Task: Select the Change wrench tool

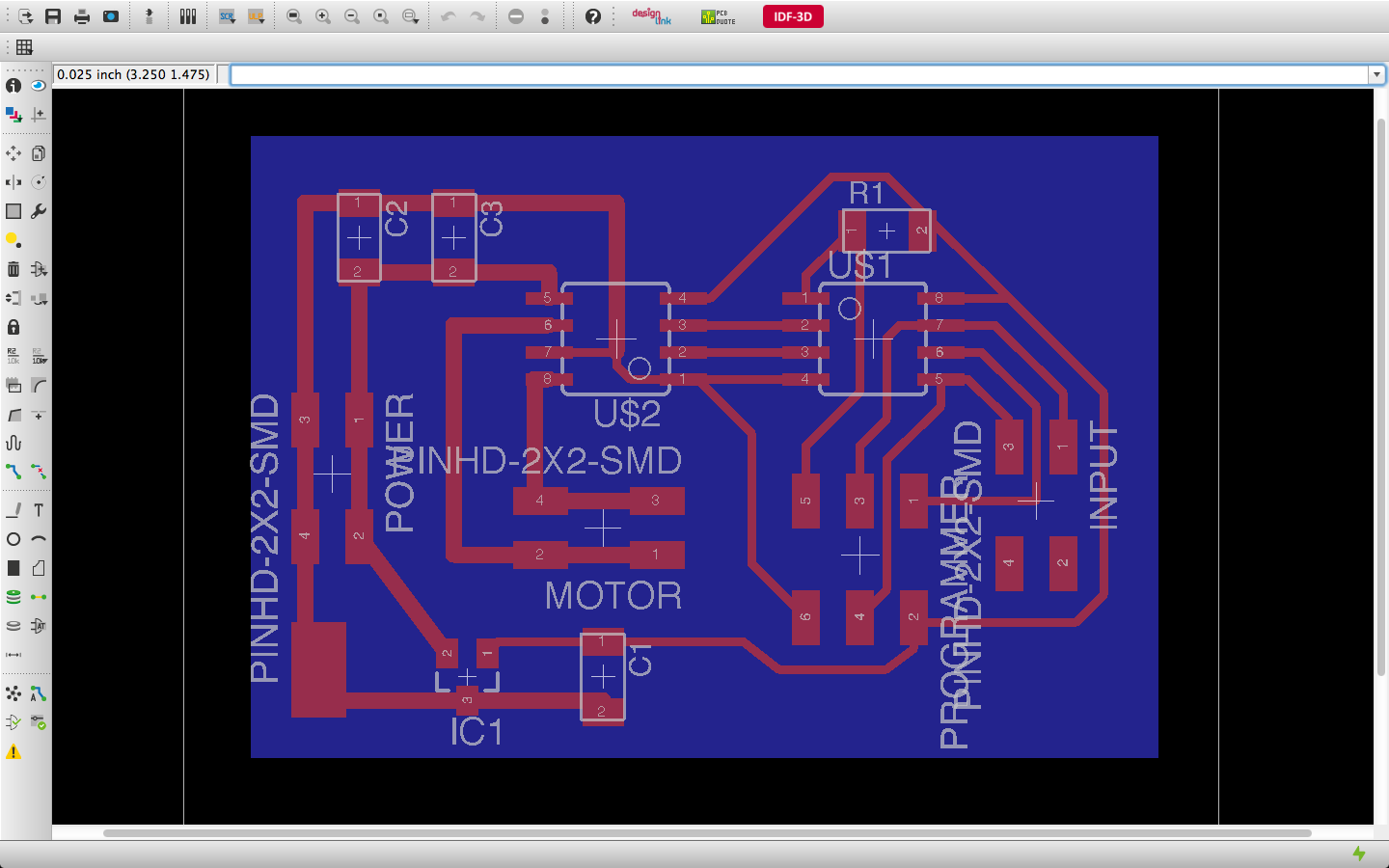Action: 39,211
